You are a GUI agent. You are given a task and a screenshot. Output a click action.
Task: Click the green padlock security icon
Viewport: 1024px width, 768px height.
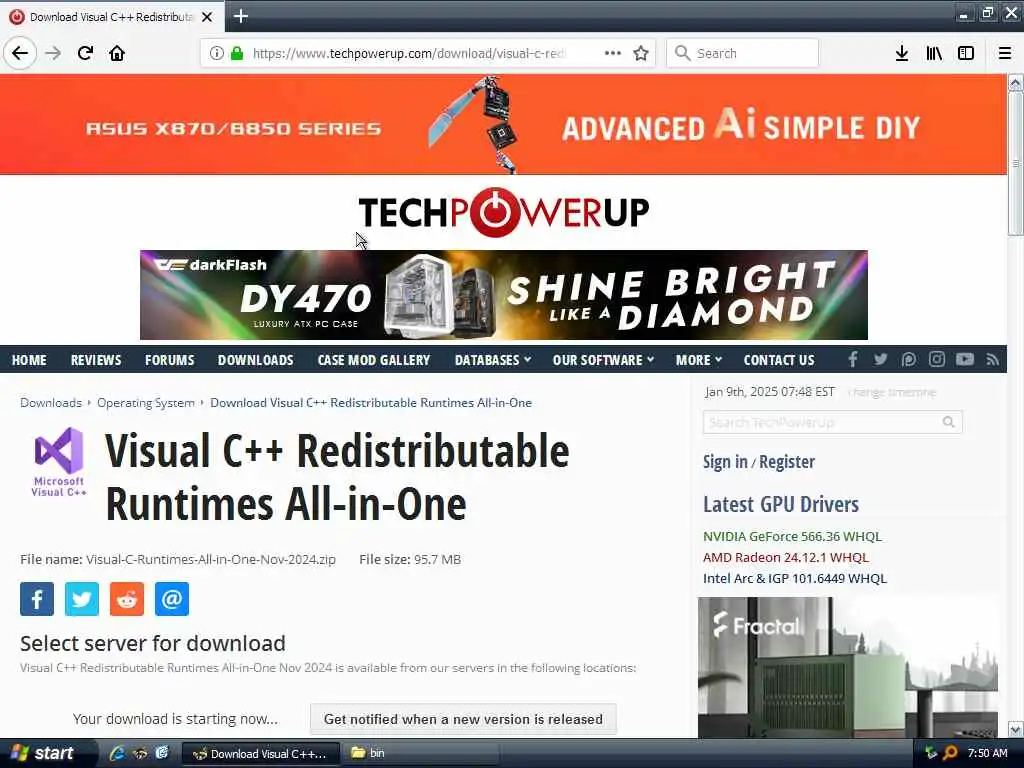[237, 53]
